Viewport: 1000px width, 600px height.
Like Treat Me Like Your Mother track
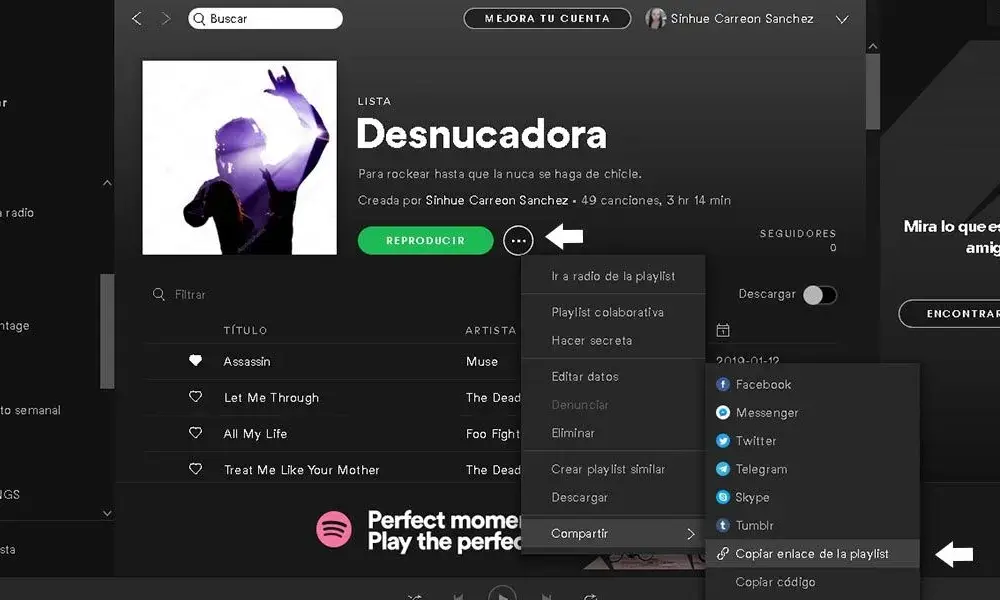tap(195, 469)
